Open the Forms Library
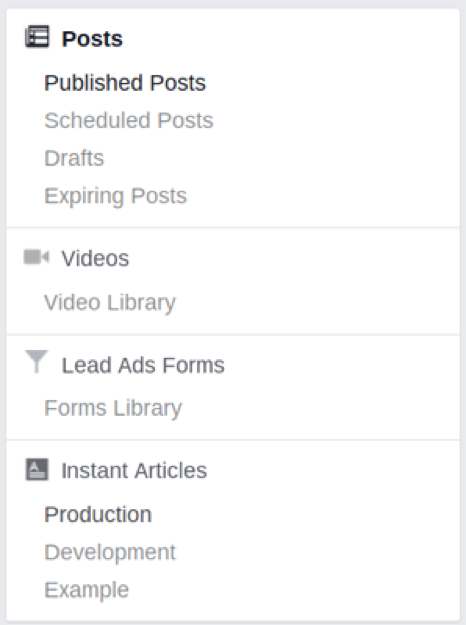This screenshot has width=466, height=625. pyautogui.click(x=113, y=409)
